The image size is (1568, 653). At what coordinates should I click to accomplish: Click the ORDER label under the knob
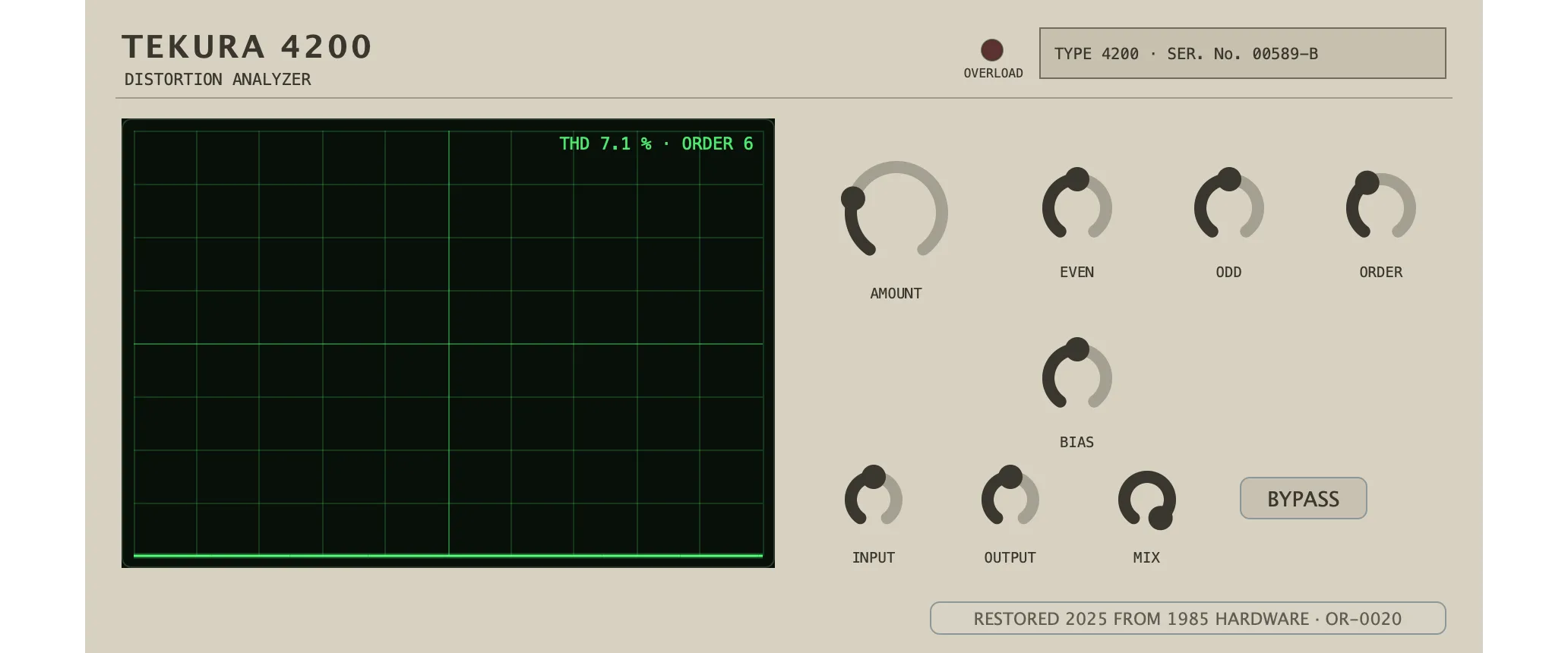(x=1381, y=272)
